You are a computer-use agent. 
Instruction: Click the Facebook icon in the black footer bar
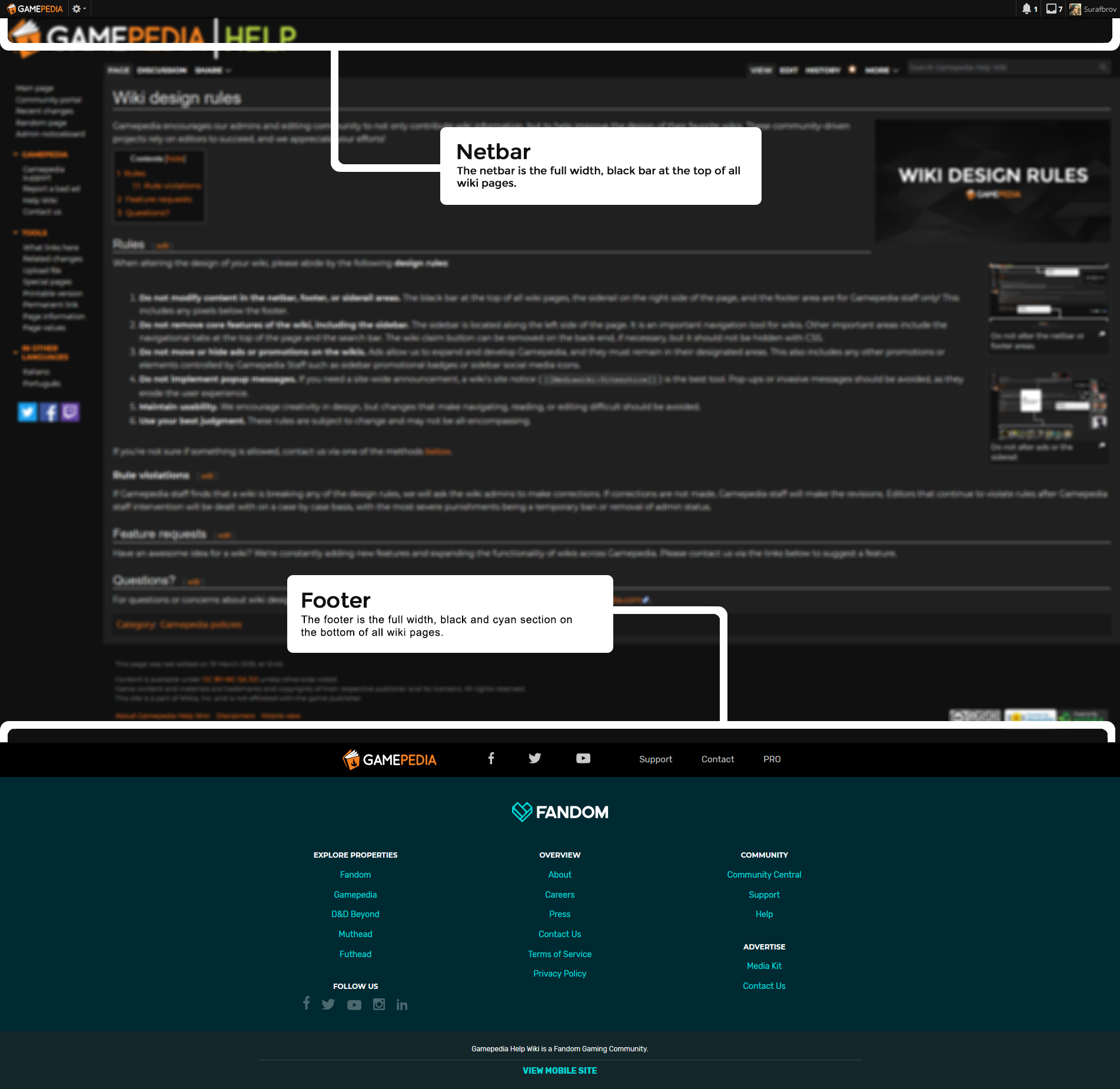pyautogui.click(x=491, y=758)
